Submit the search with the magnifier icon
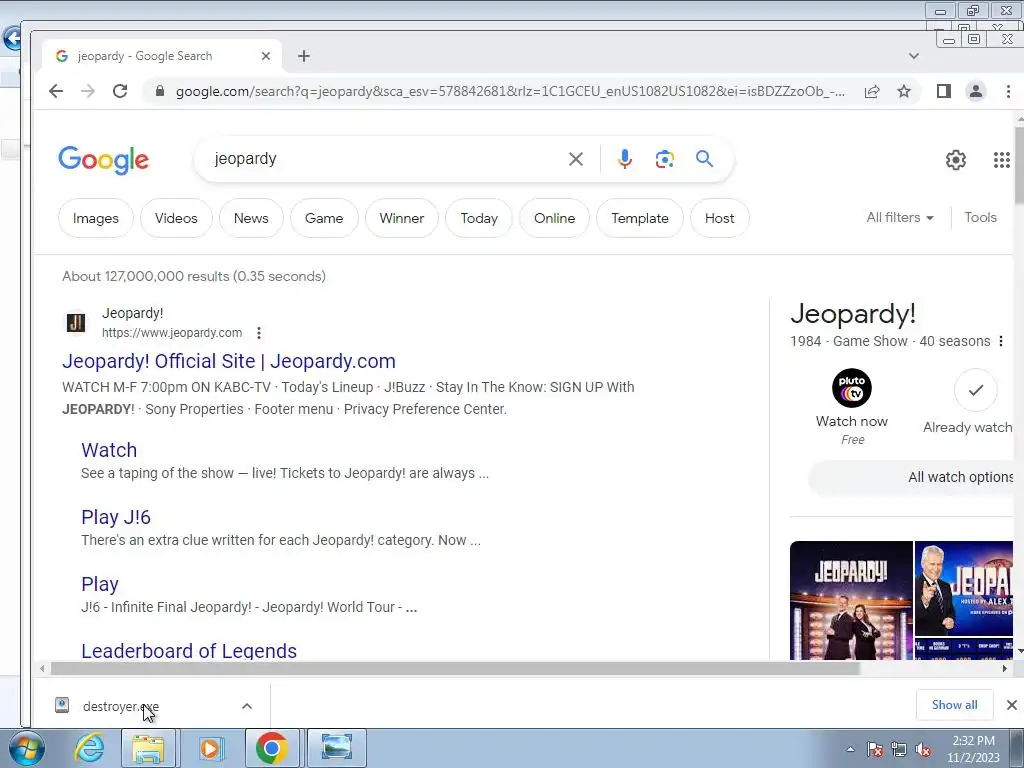The image size is (1024, 768). tap(704, 159)
